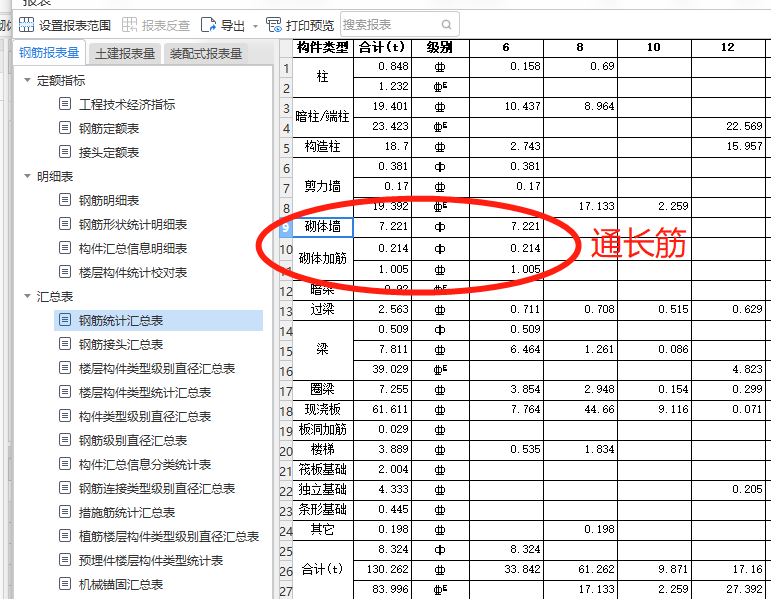Click the document icon beside 措施筋统计汇总表

pyautogui.click(x=65, y=512)
